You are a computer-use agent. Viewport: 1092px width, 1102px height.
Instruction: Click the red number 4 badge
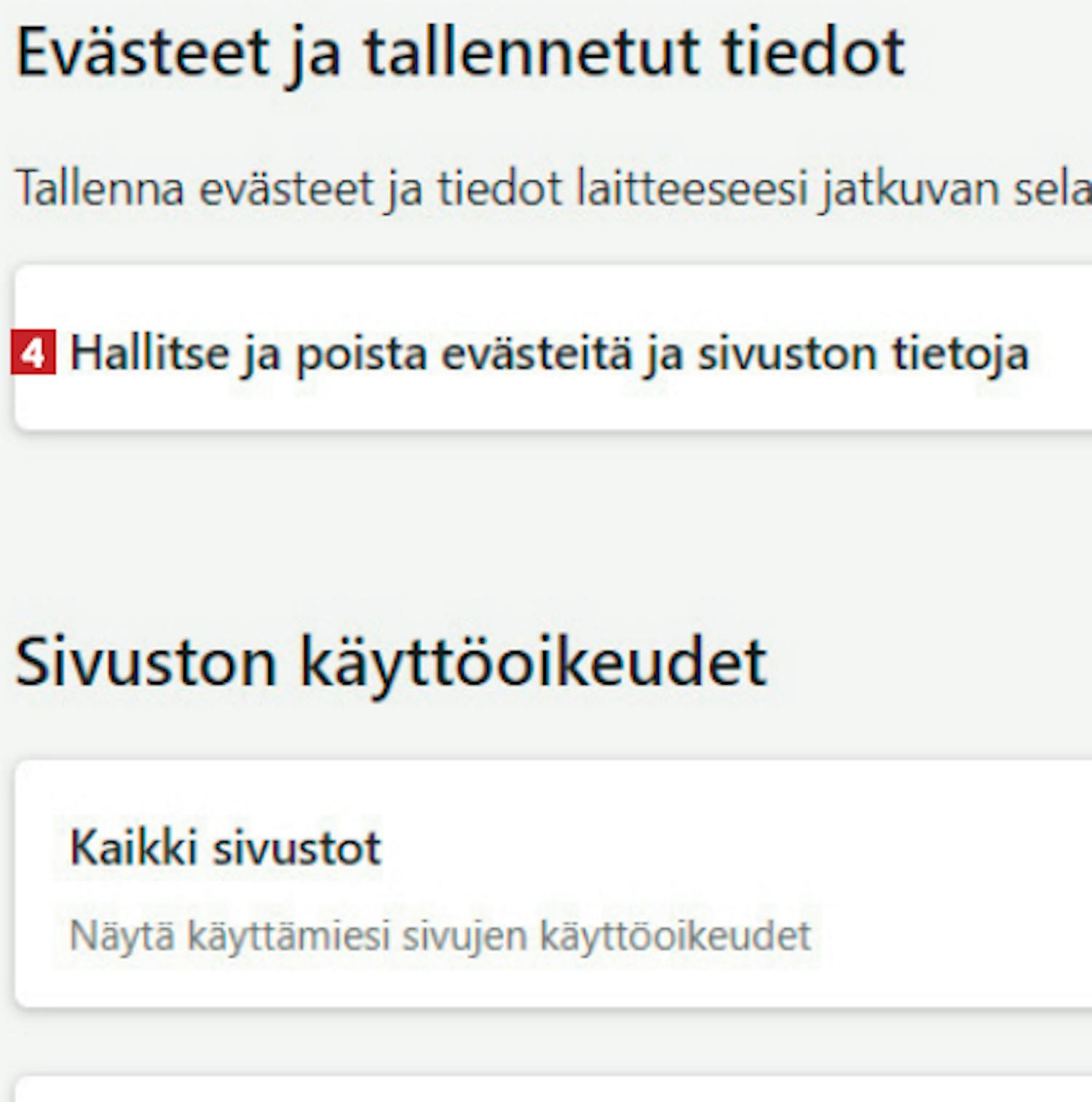click(33, 353)
